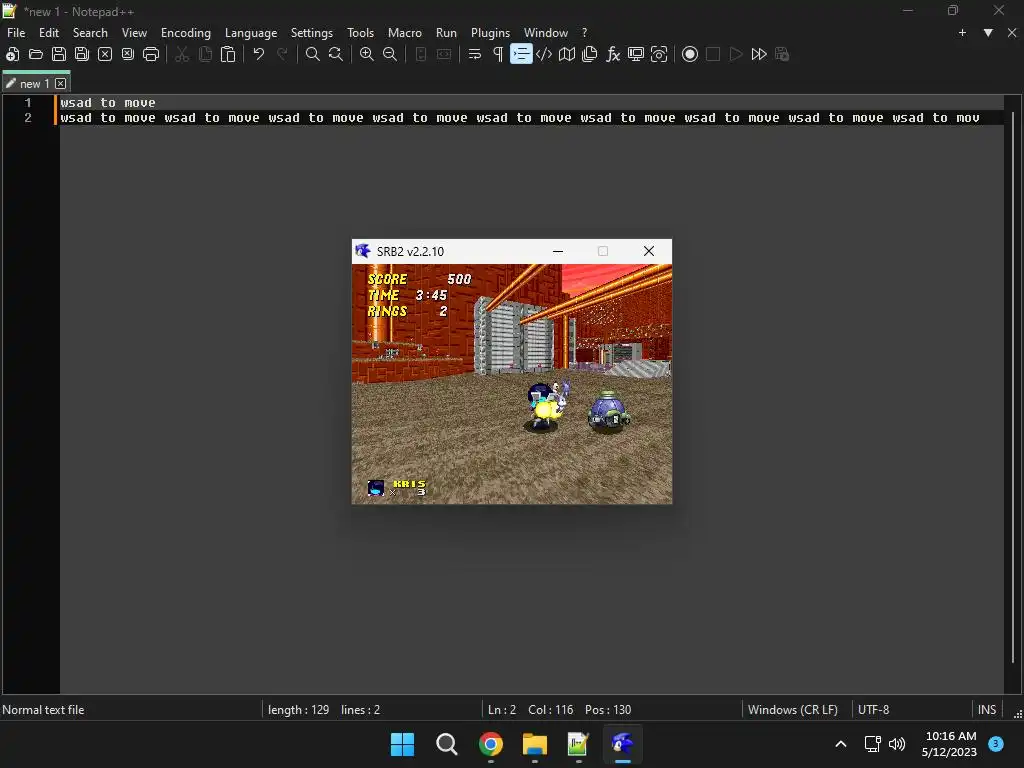Viewport: 1024px width, 768px height.
Task: Paste from clipboard using toolbar icon
Action: (x=228, y=54)
